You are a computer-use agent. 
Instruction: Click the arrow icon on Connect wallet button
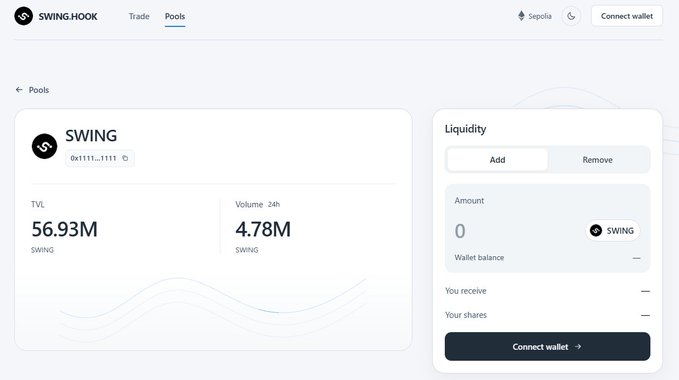point(578,347)
